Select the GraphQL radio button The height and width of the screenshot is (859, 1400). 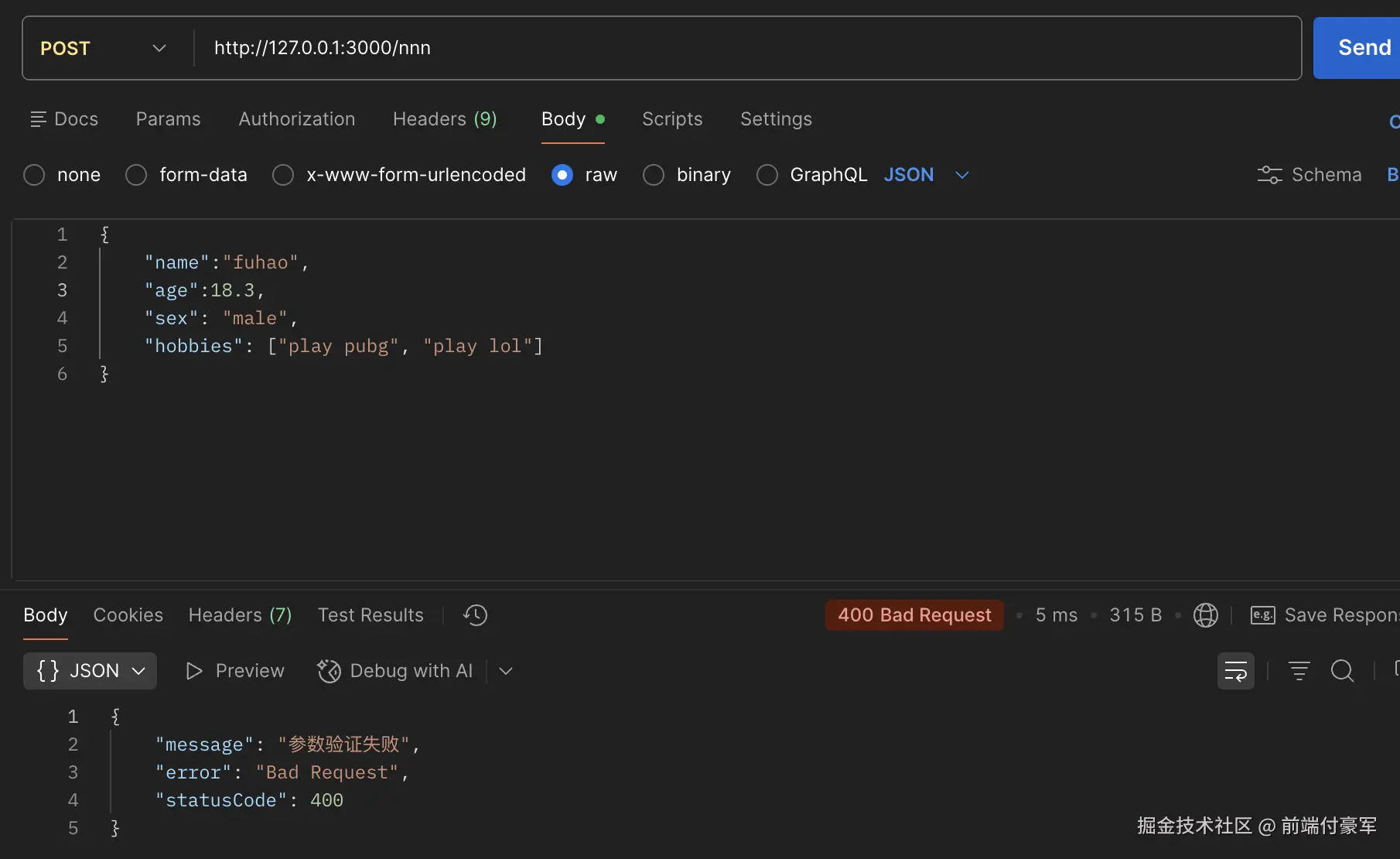pos(767,175)
